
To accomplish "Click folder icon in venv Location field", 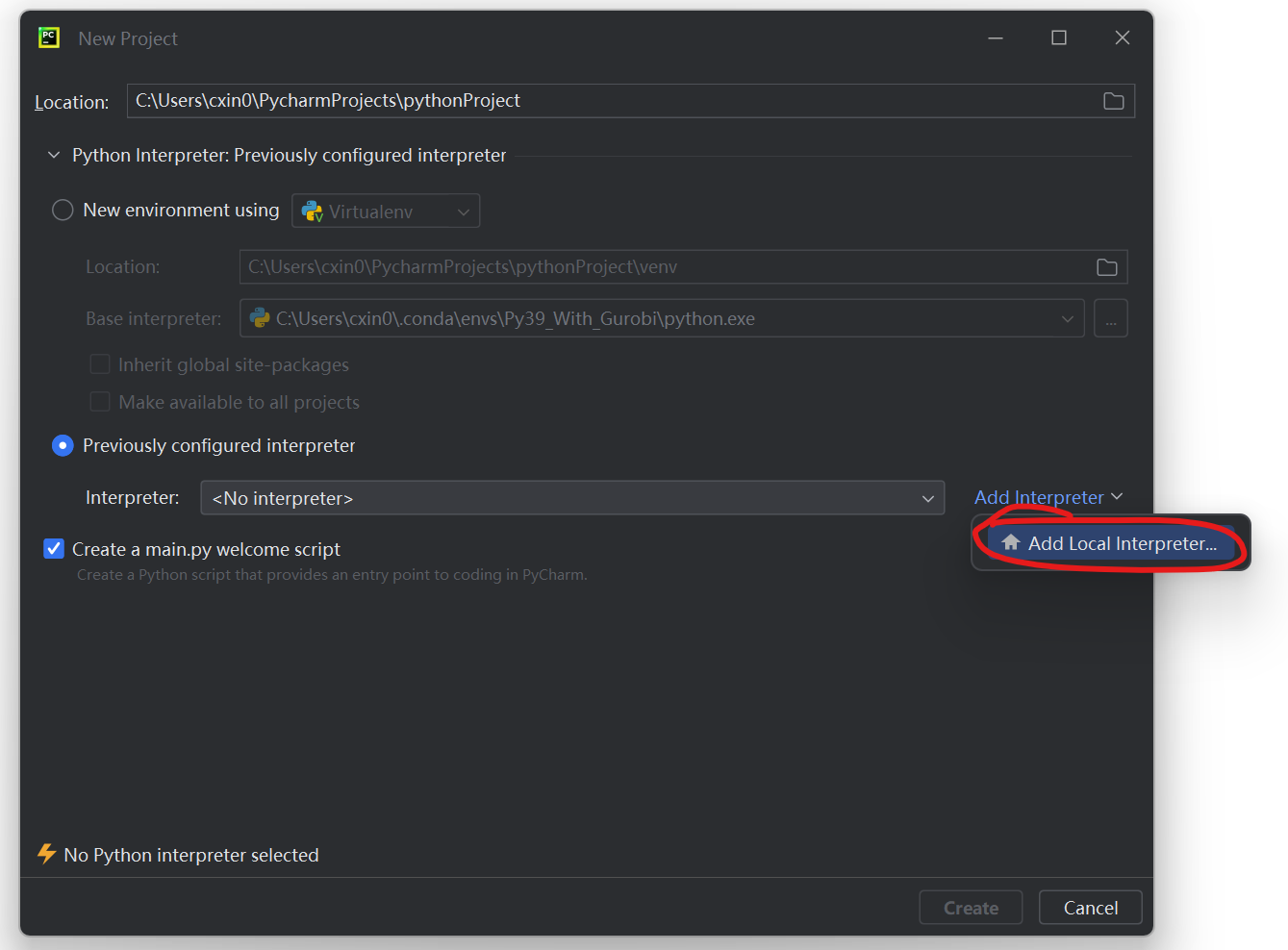I will click(x=1106, y=267).
